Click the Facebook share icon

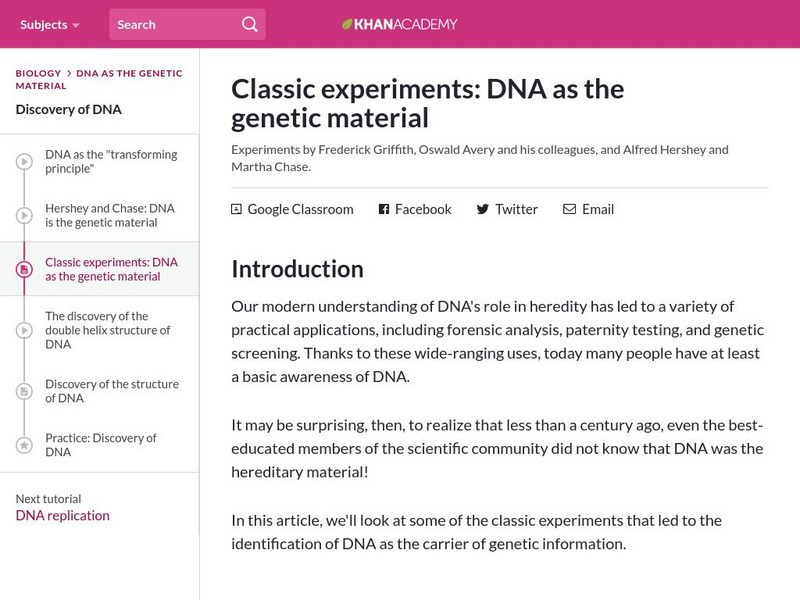point(383,209)
